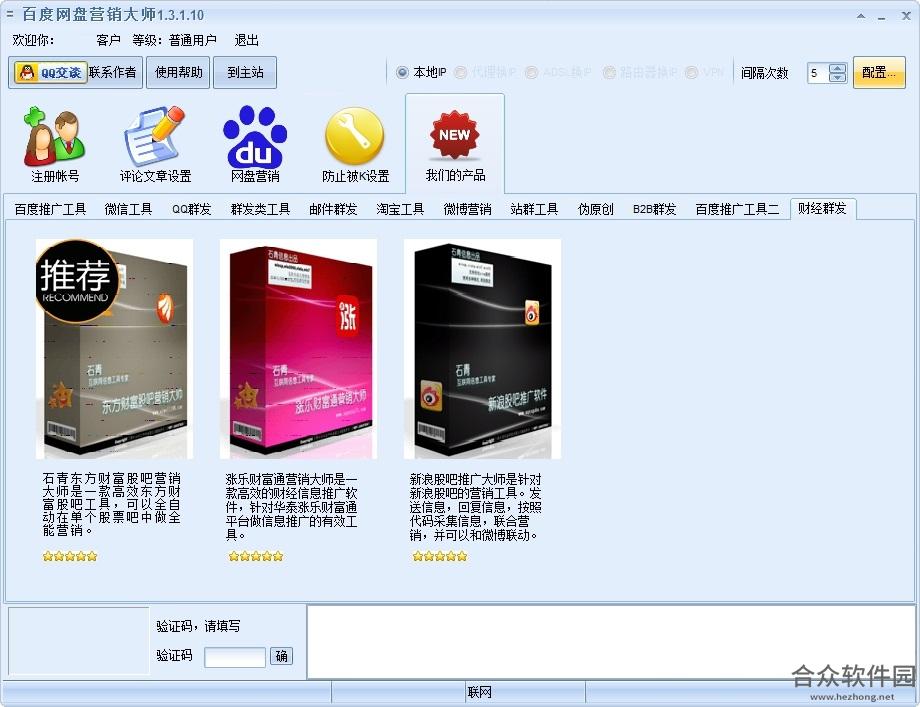
Task: Open 评论文章设置 comment article settings
Action: coord(155,144)
